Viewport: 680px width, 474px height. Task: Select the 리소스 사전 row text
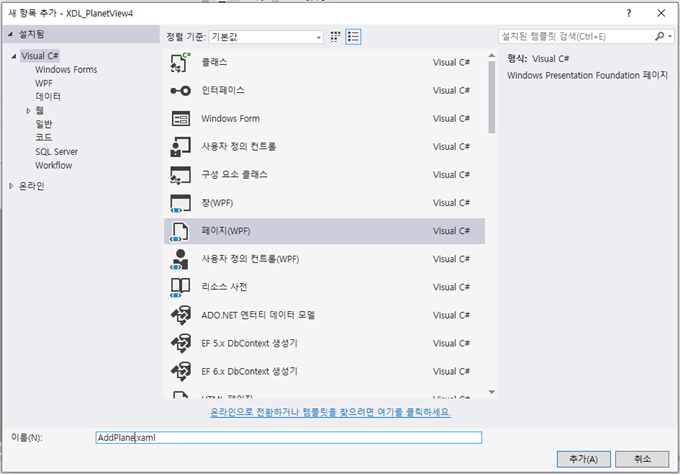[x=224, y=287]
